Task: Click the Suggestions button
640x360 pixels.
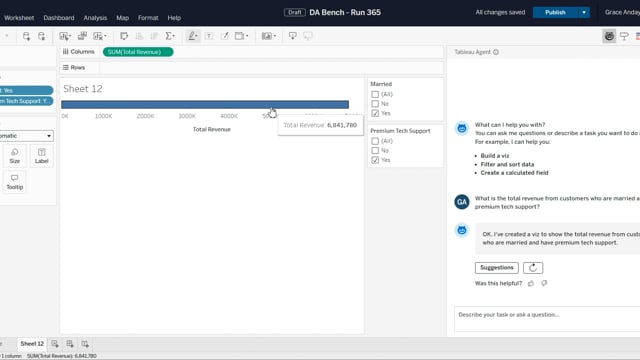Action: pos(497,268)
